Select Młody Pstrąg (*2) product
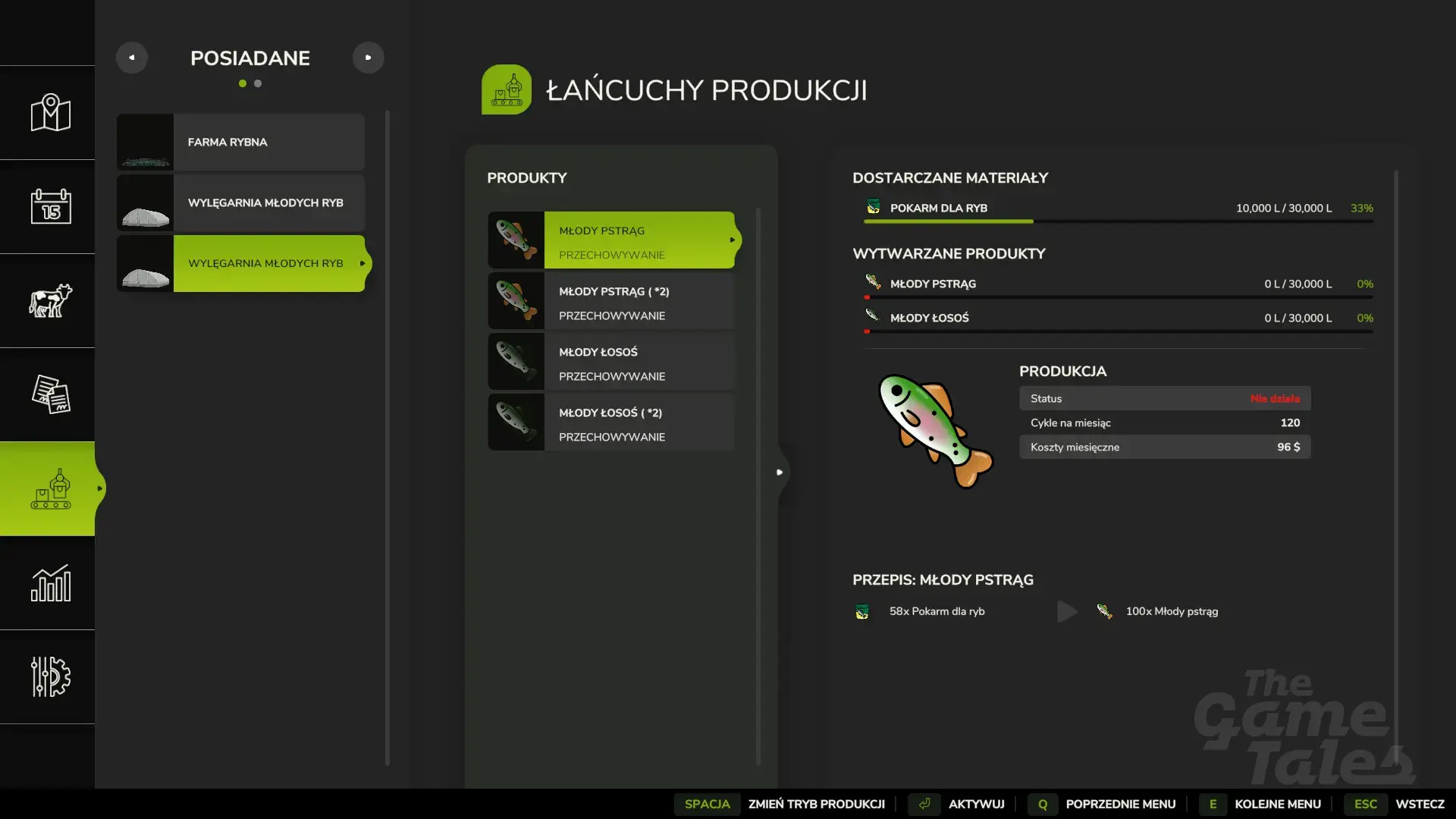The height and width of the screenshot is (819, 1456). pyautogui.click(x=611, y=301)
